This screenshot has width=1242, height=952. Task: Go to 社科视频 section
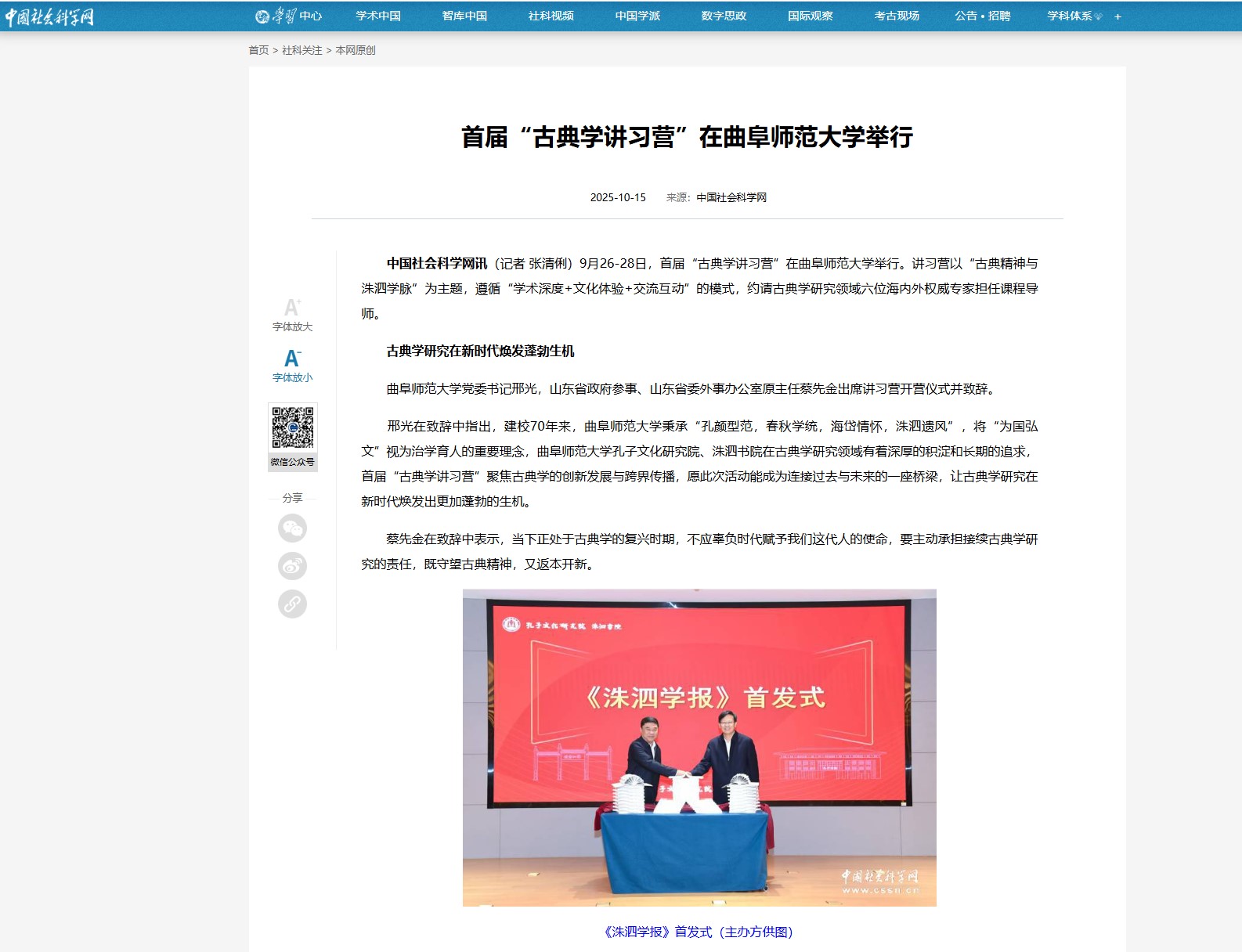pos(551,16)
